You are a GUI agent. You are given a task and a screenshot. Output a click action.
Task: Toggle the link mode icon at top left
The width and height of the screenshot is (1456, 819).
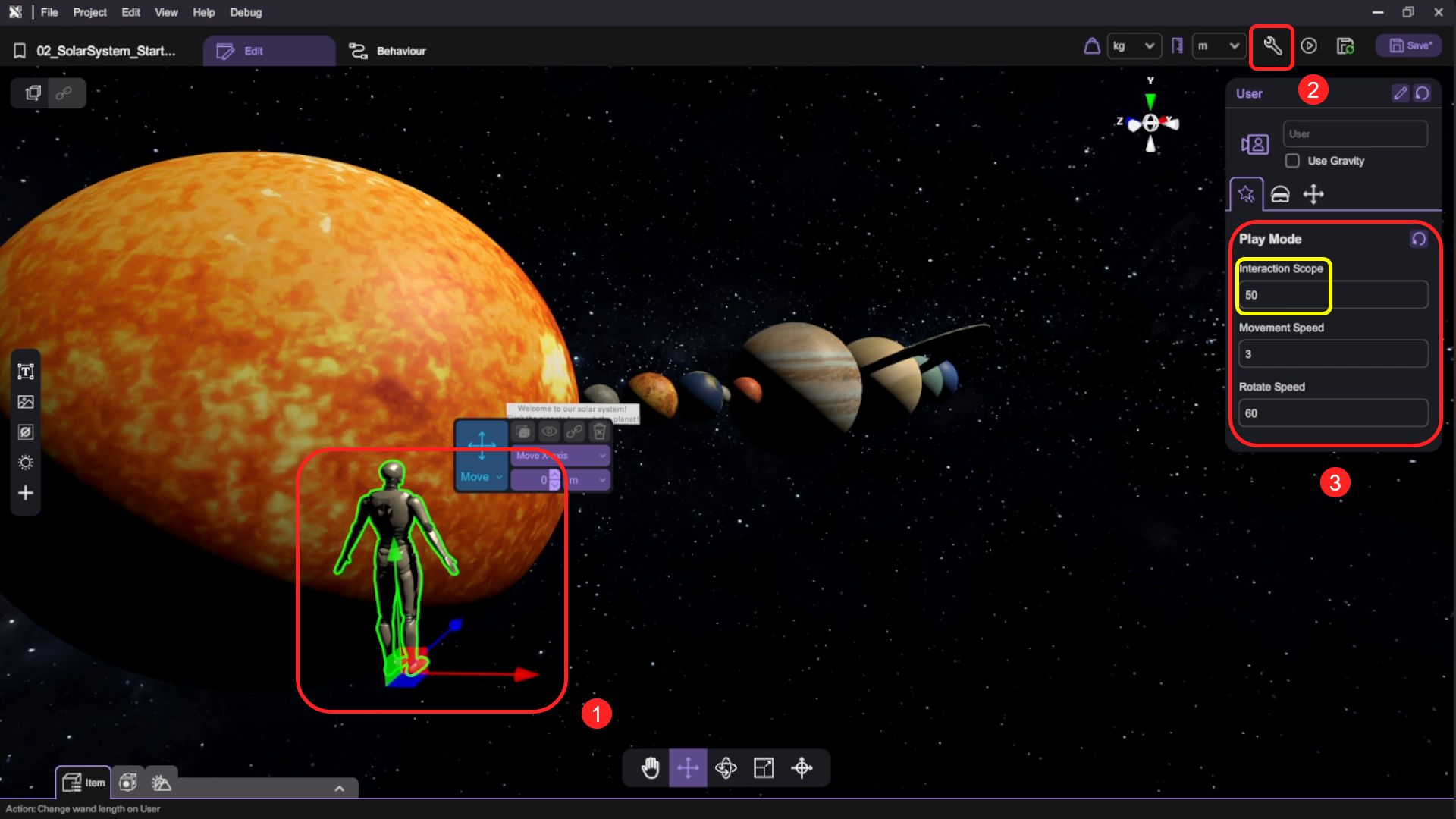point(64,93)
